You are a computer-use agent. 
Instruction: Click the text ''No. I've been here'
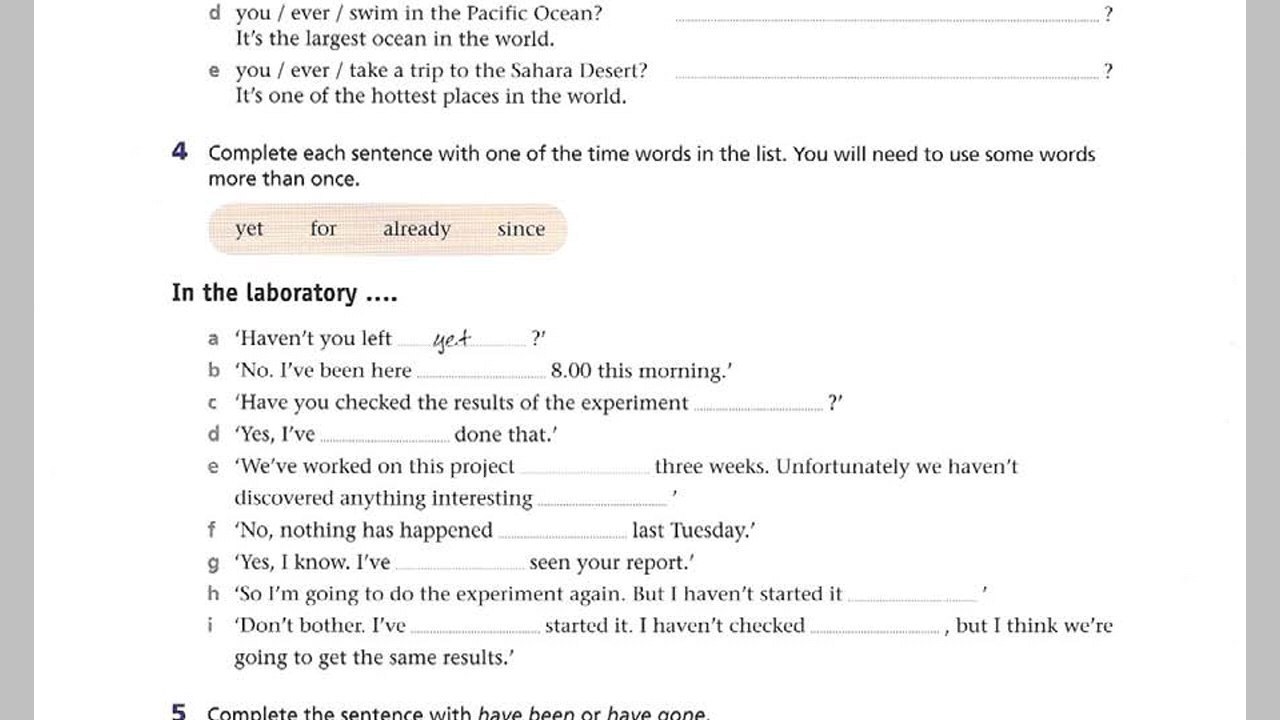click(323, 371)
